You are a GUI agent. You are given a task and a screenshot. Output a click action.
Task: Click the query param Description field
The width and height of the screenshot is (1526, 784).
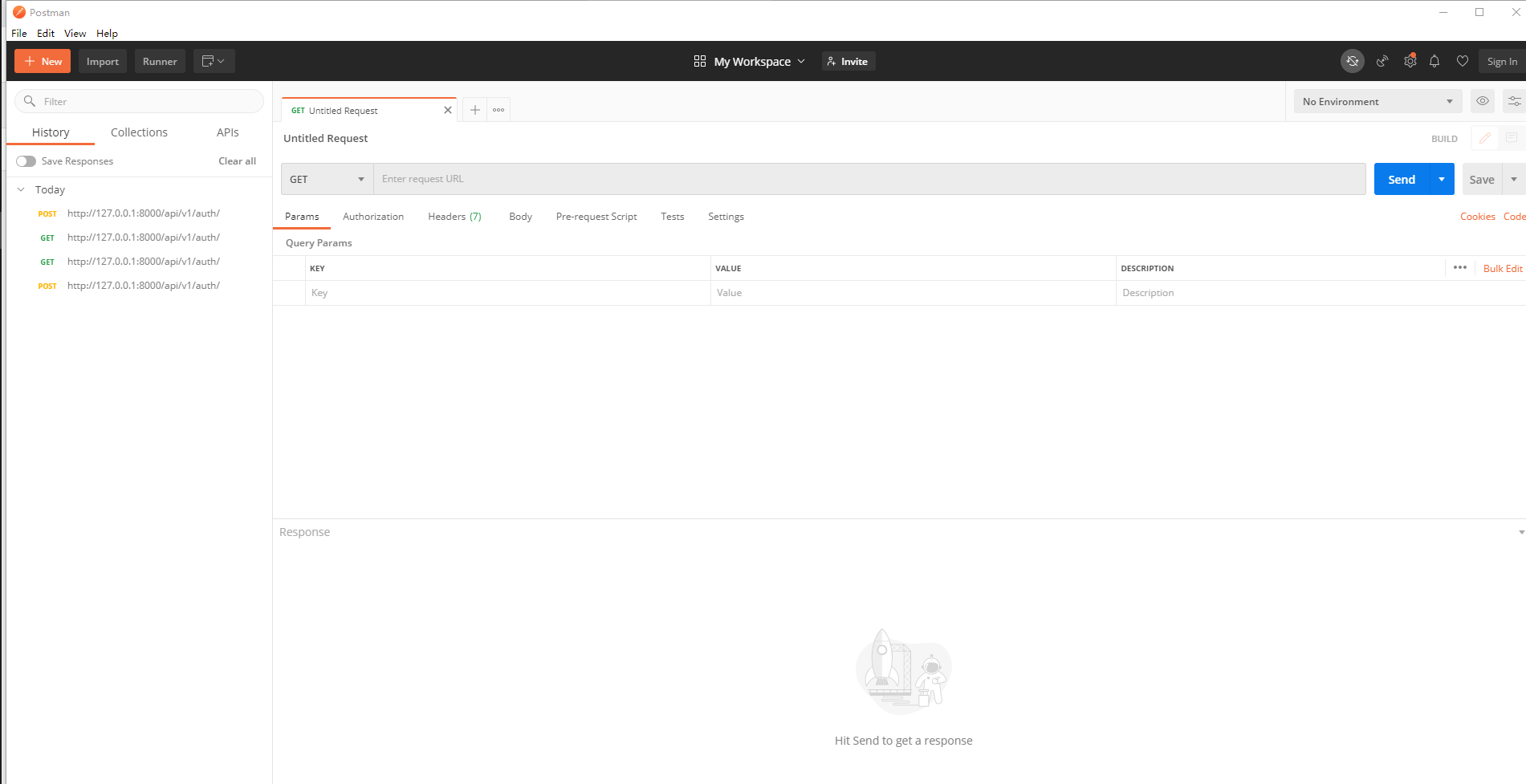pyautogui.click(x=1320, y=293)
